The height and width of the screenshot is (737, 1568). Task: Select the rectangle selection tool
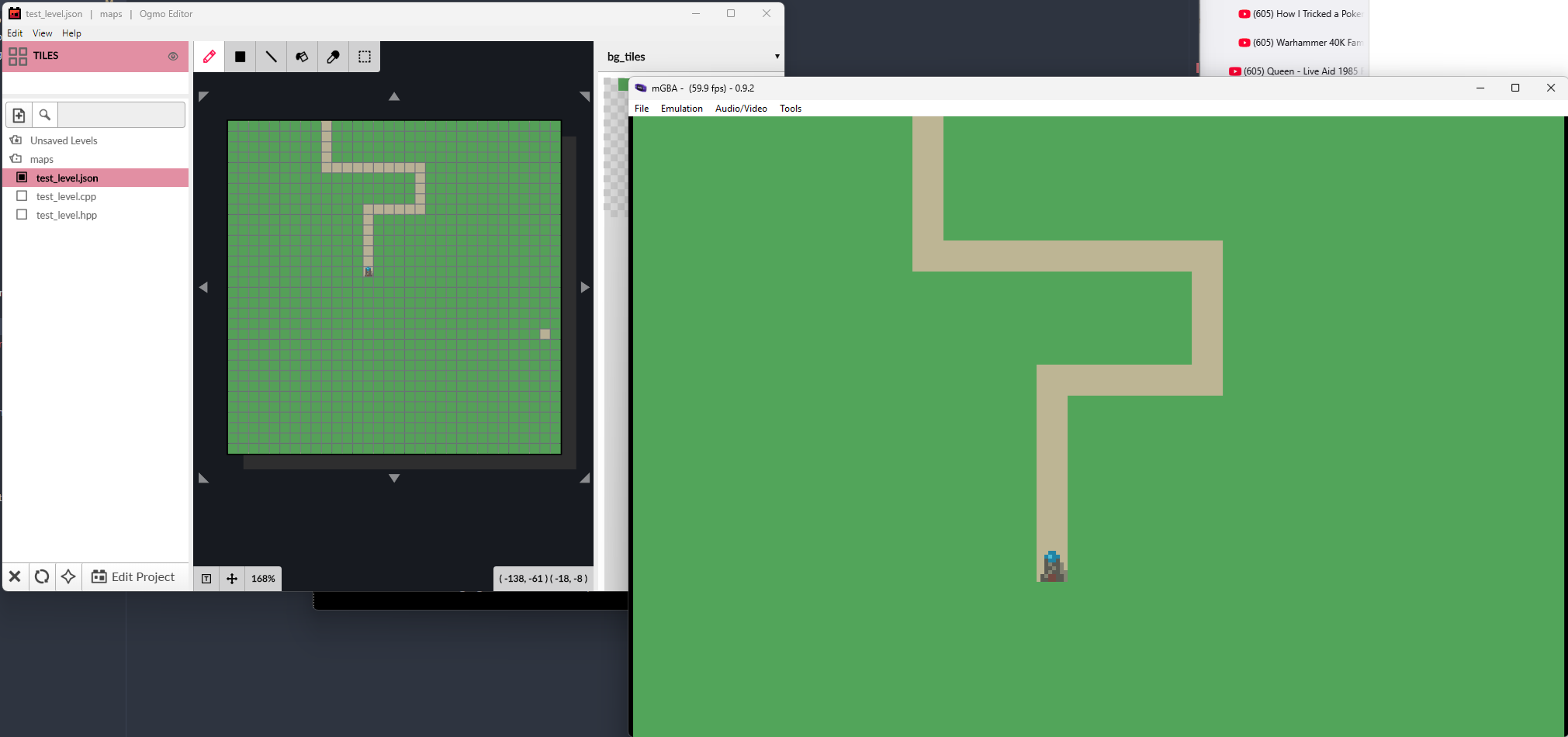(364, 56)
